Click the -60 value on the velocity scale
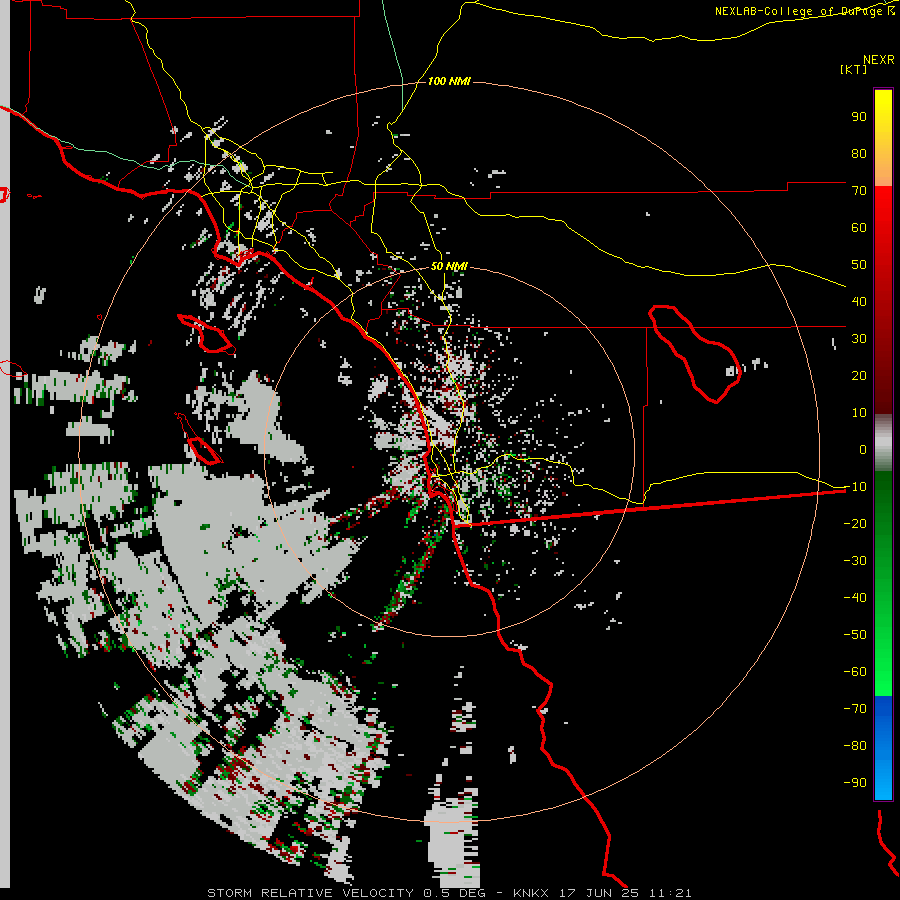This screenshot has width=900, height=900. point(855,672)
